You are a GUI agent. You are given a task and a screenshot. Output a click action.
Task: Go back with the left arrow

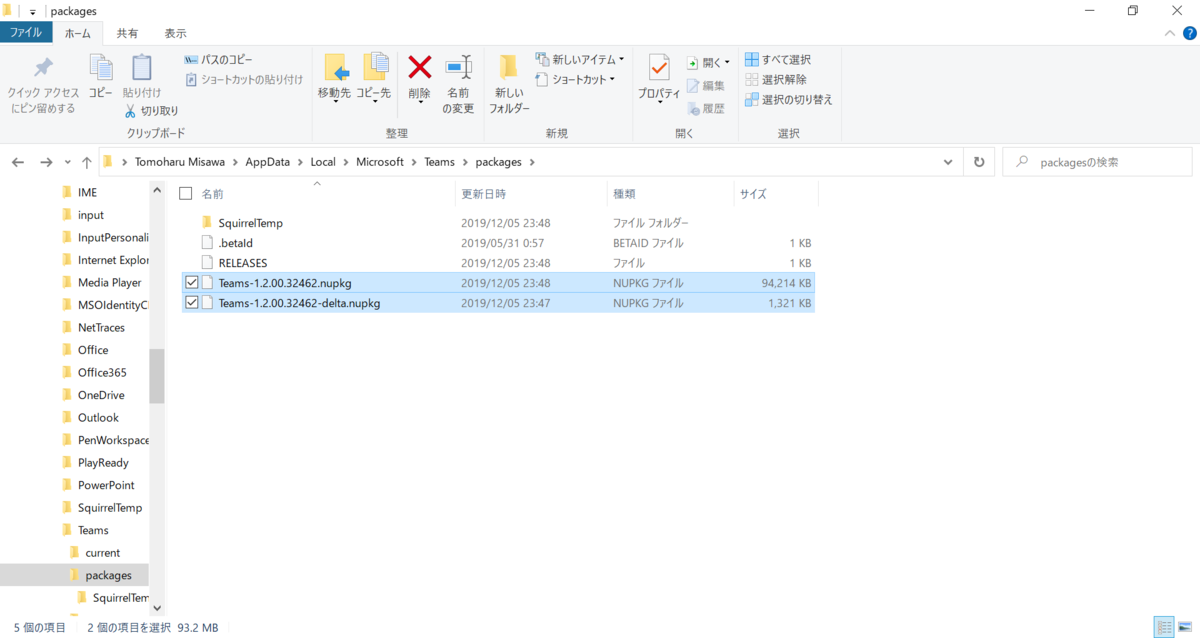(x=18, y=162)
